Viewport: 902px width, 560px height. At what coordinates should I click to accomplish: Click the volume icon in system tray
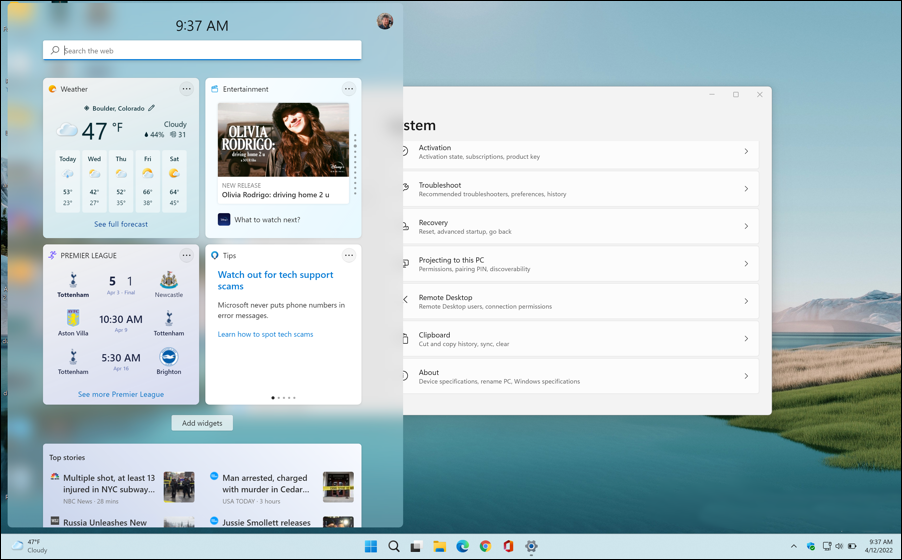(x=839, y=546)
